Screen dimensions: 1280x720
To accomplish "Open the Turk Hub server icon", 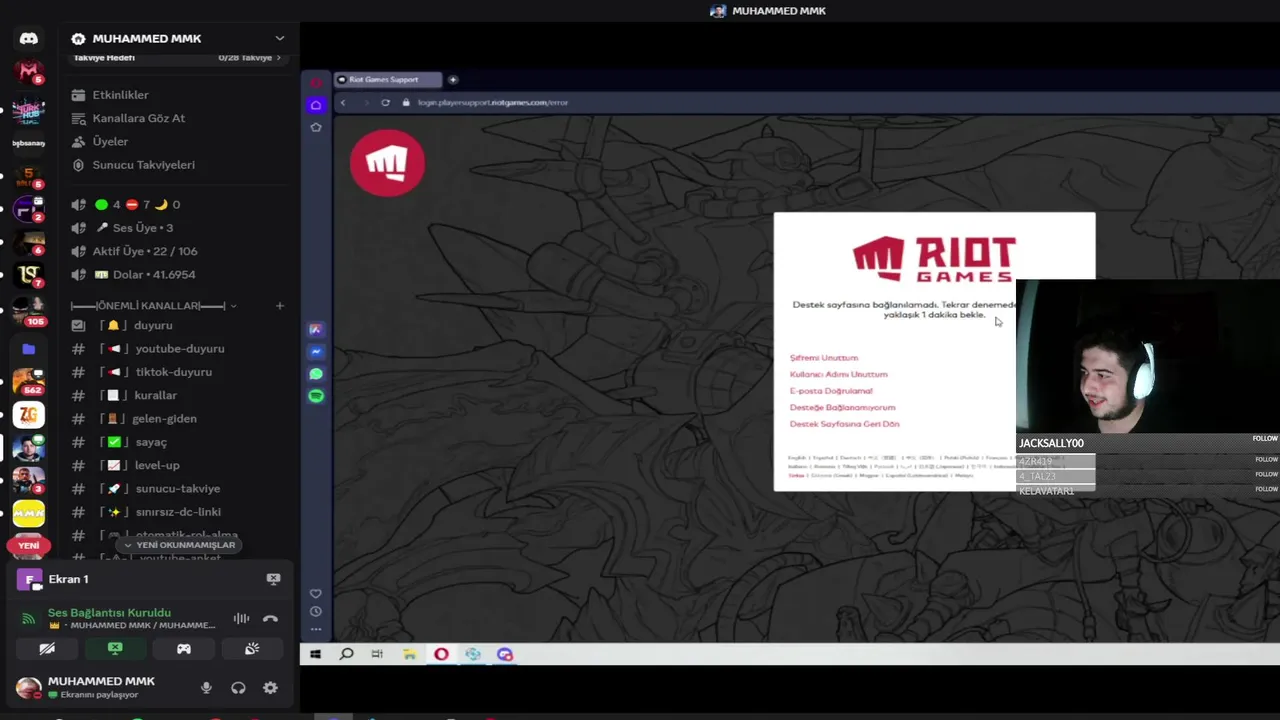I will coord(28,109).
